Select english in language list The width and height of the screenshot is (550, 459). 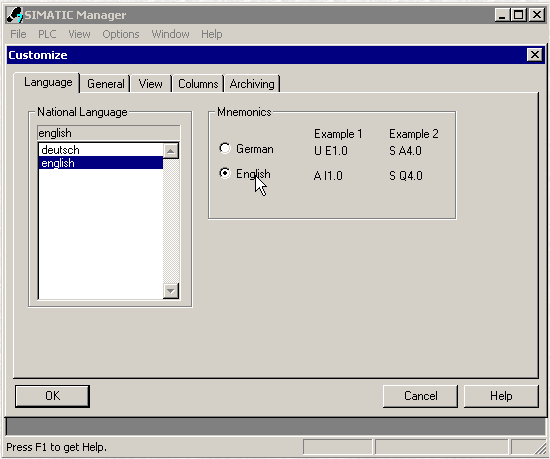click(101, 163)
